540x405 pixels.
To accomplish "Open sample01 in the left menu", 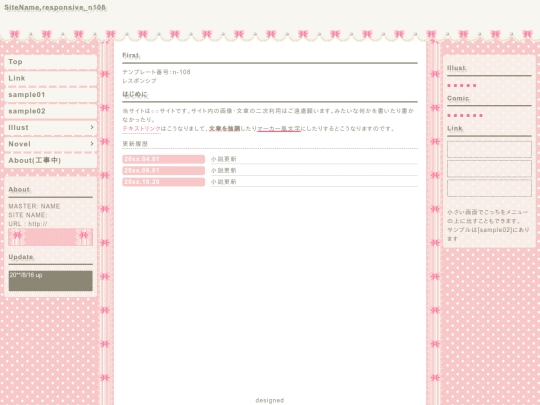I will (50, 95).
